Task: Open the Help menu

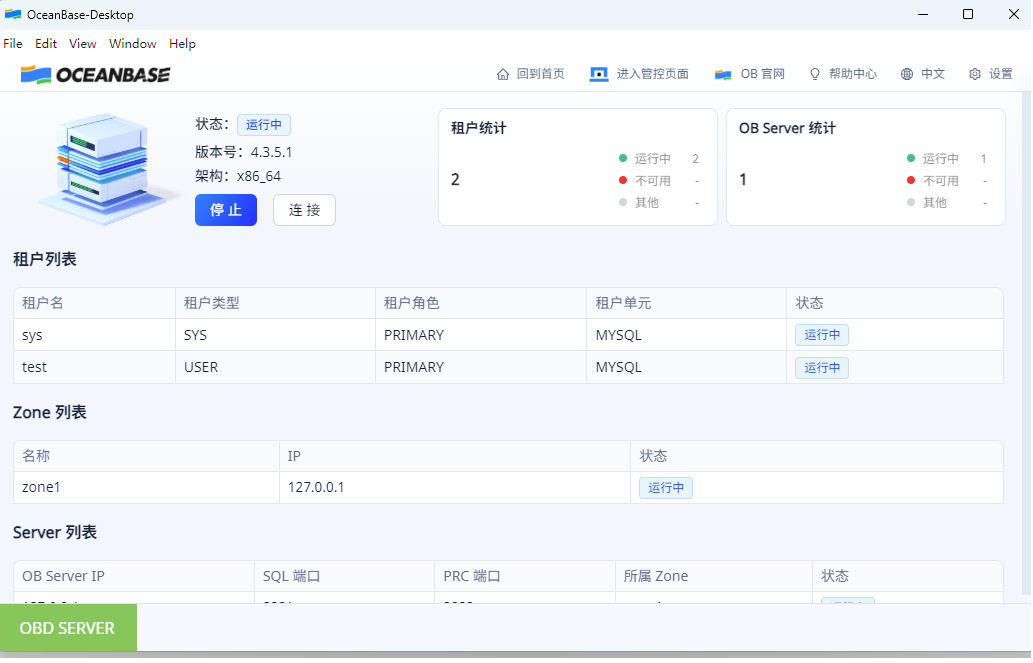Action: [182, 43]
